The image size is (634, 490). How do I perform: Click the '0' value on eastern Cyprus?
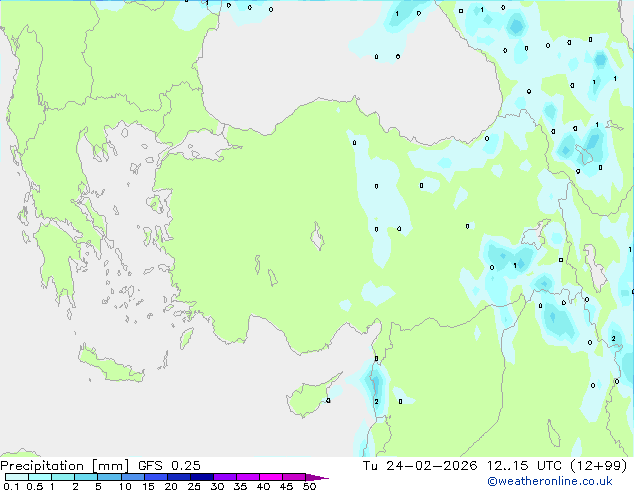tap(328, 401)
